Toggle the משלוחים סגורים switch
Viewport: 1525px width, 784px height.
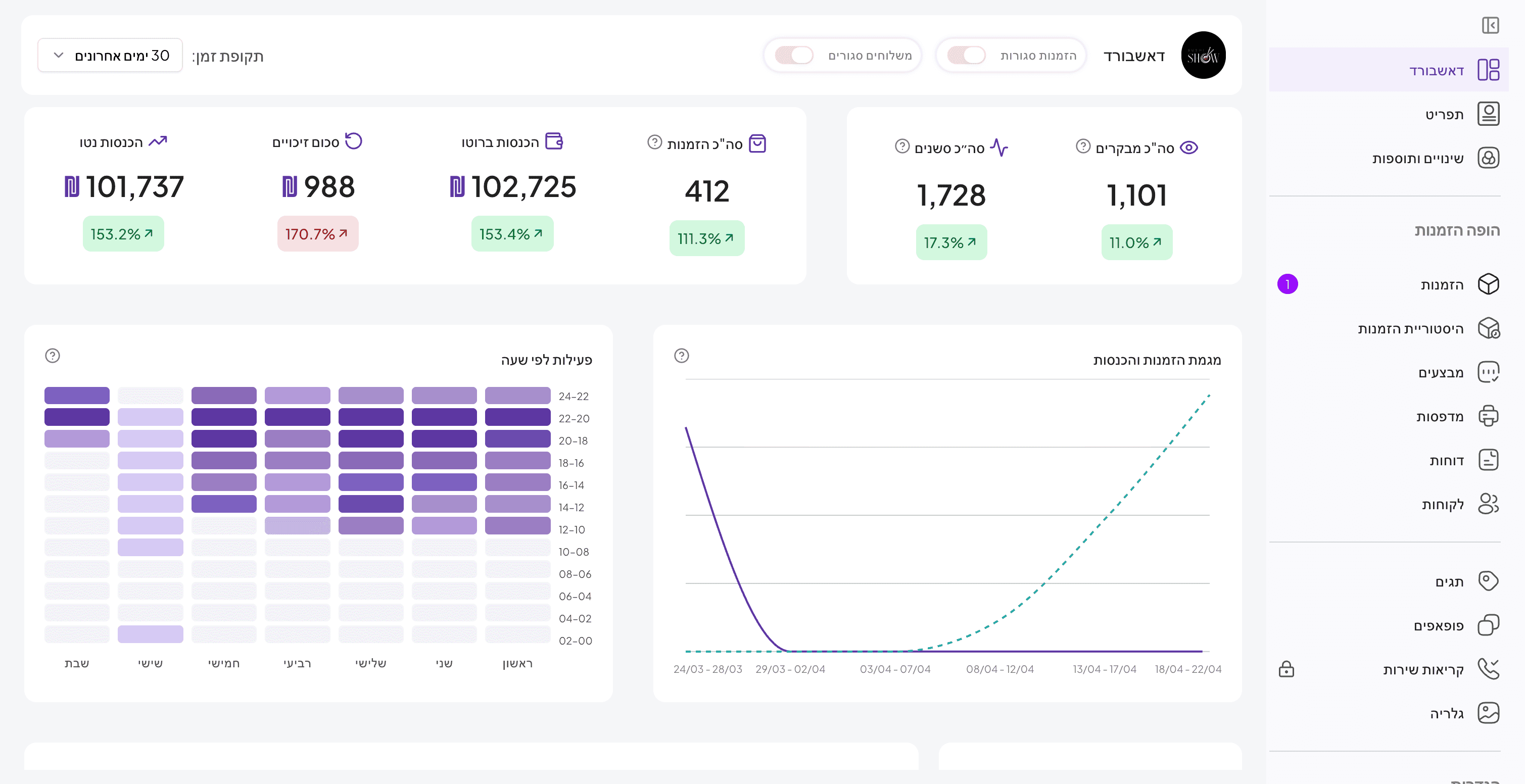pos(794,56)
